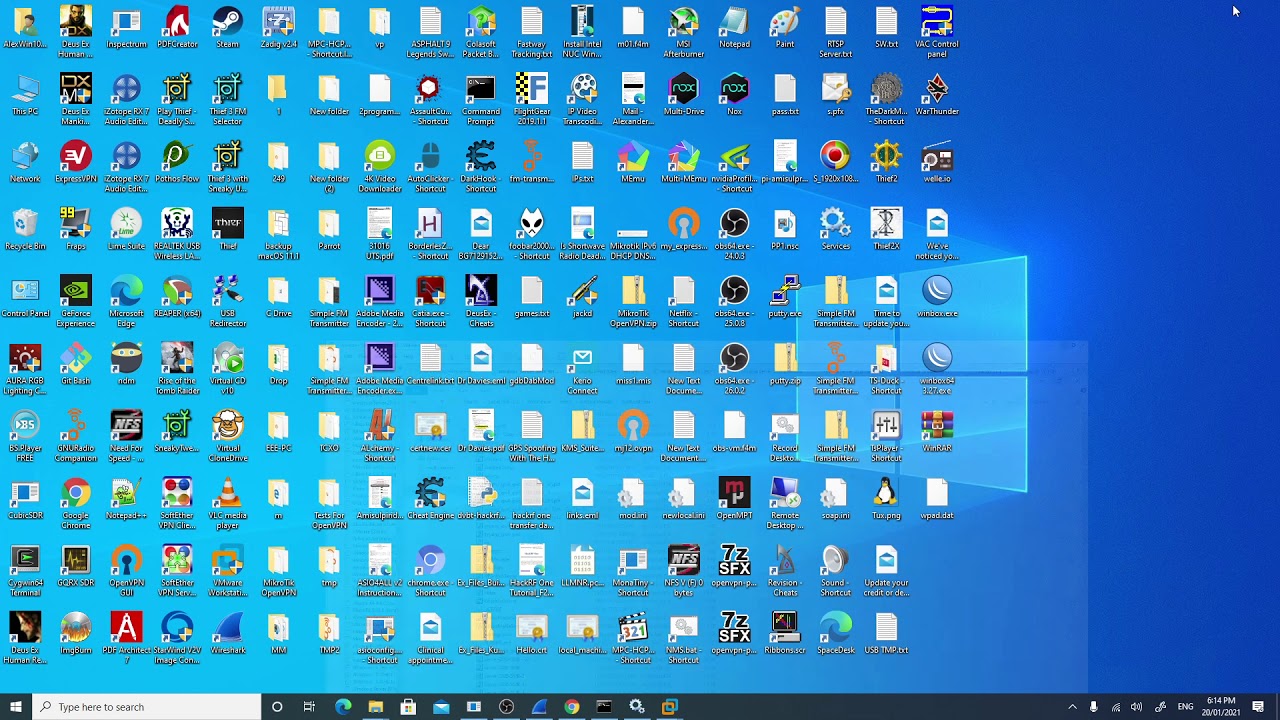Image resolution: width=1280 pixels, height=720 pixels.
Task: Select the USB TMP.txt file
Action: 886,633
